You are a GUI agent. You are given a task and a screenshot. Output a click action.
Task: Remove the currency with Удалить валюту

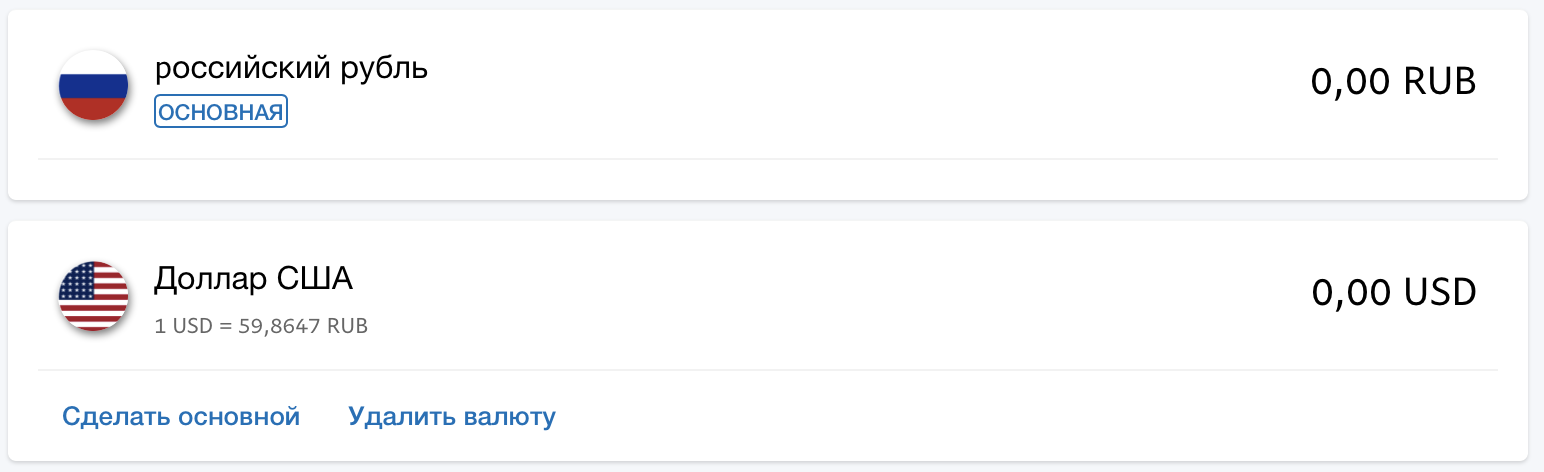pos(452,416)
